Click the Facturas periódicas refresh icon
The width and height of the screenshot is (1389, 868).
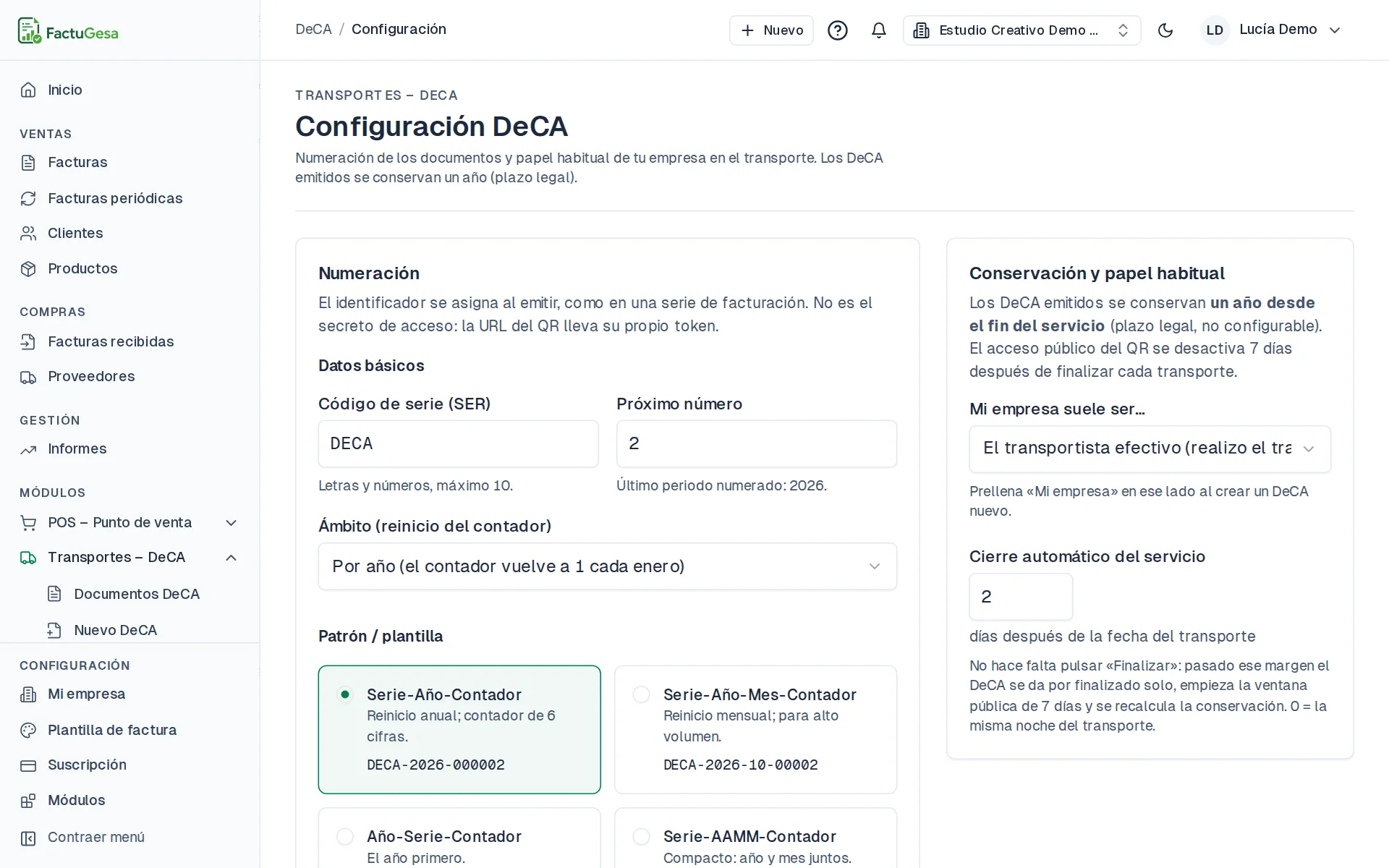28,198
